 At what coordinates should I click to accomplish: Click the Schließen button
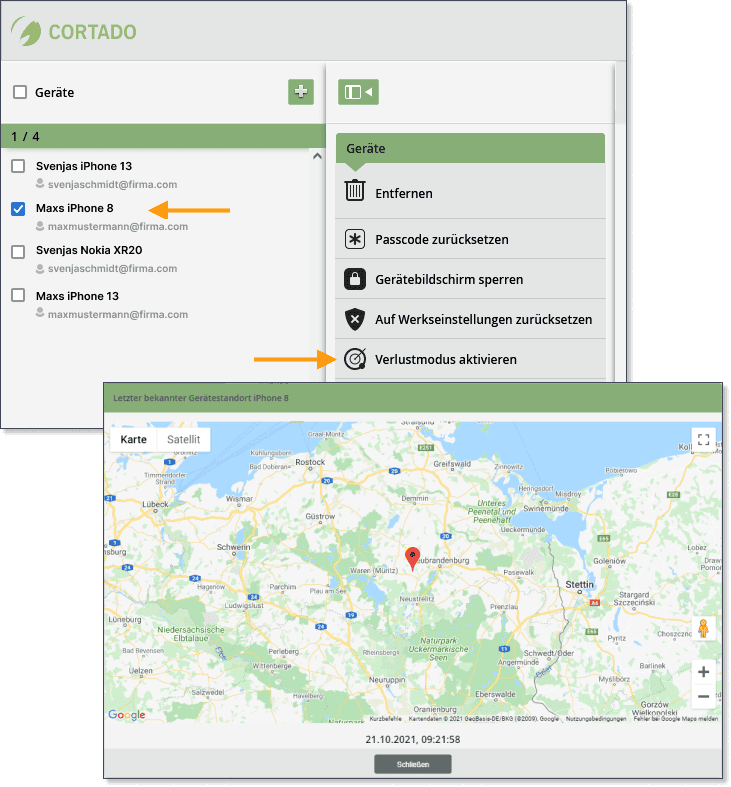(x=413, y=764)
